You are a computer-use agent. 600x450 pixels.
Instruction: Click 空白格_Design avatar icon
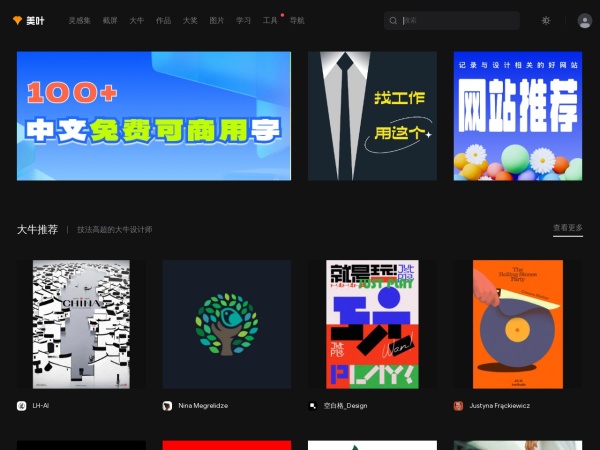313,406
